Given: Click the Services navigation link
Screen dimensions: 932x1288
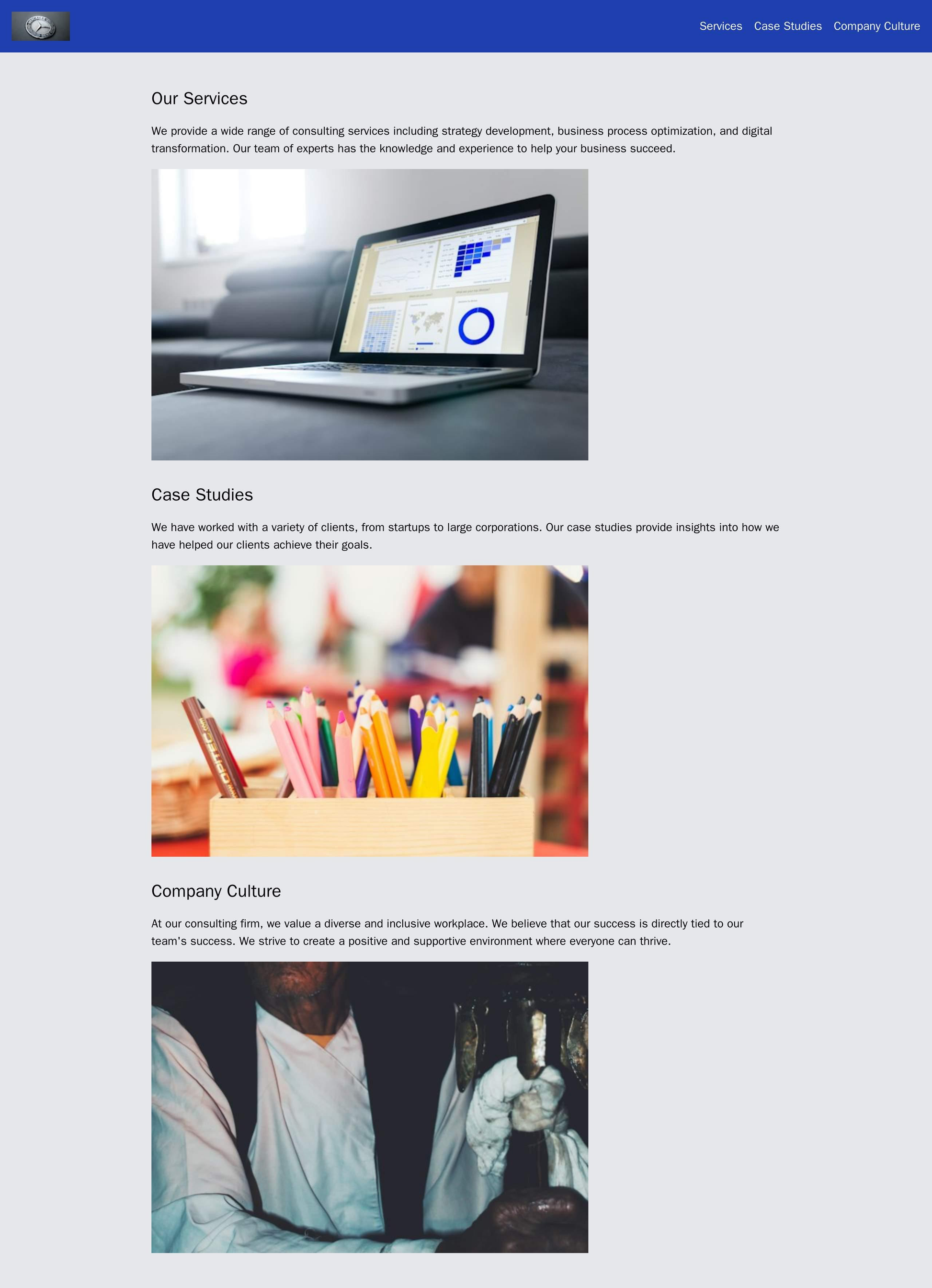Looking at the screenshot, I should coord(720,26).
